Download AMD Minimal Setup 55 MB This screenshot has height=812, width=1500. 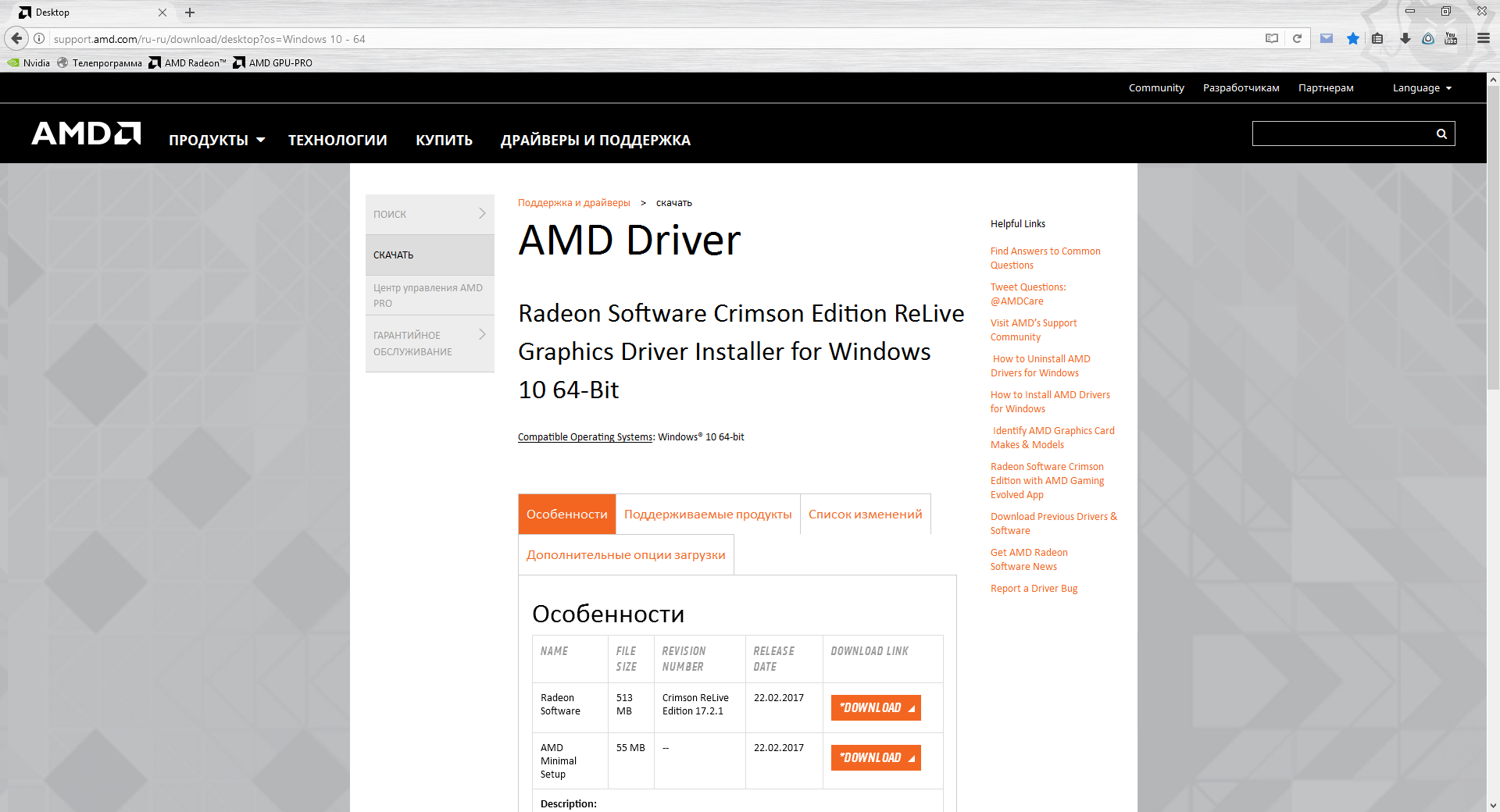click(876, 757)
